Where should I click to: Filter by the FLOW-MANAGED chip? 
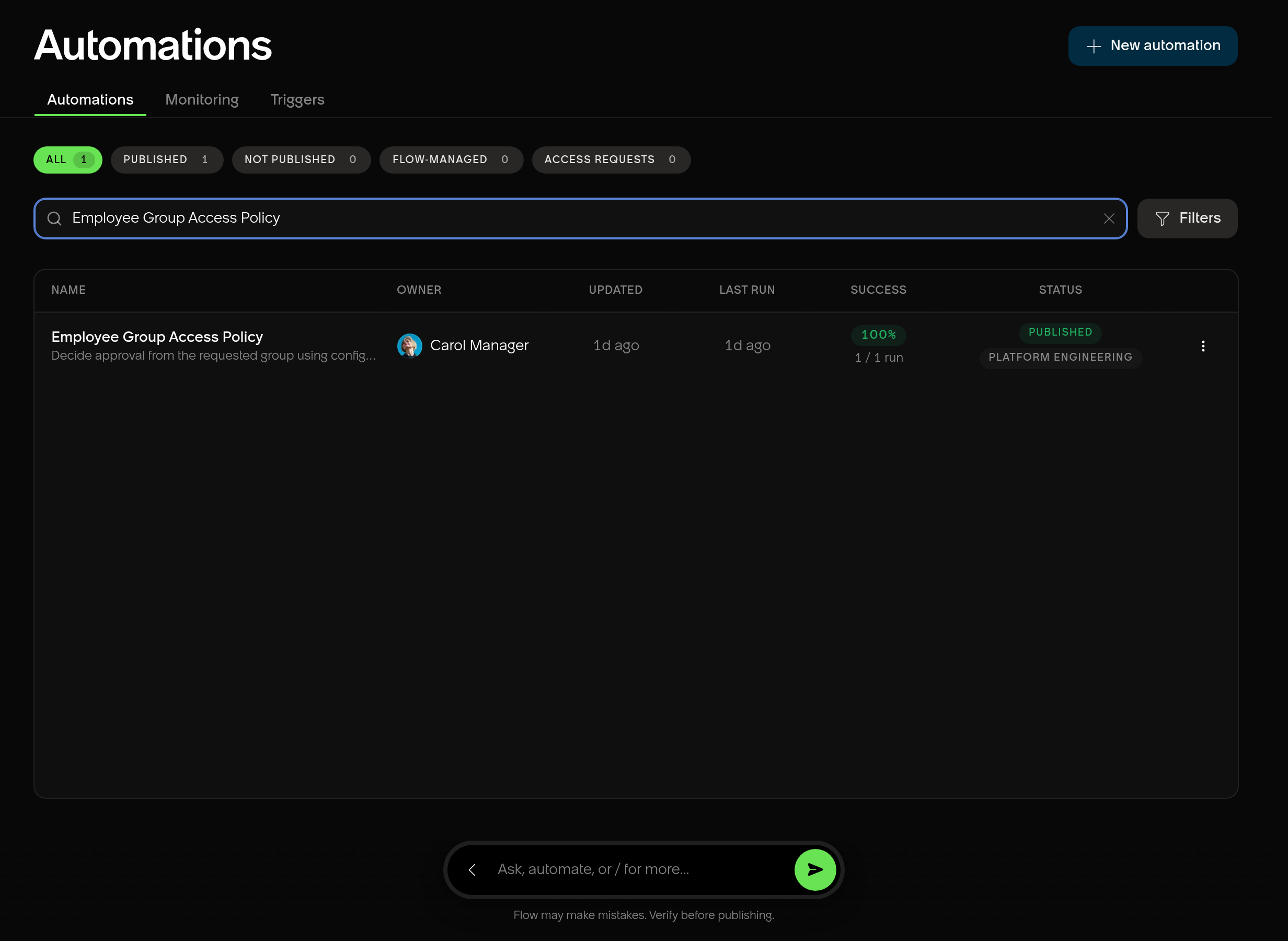(451, 160)
